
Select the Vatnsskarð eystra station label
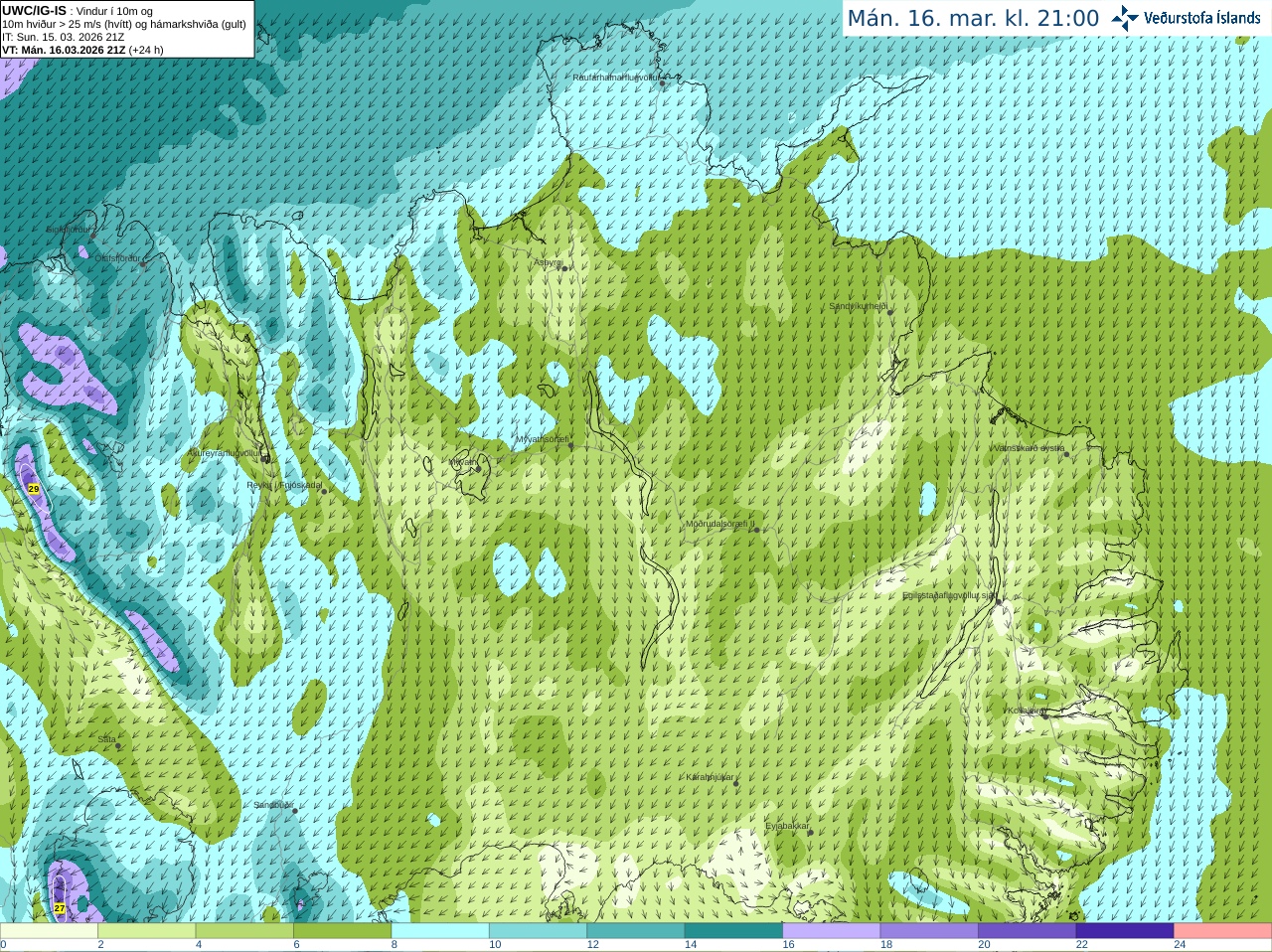tap(1030, 448)
